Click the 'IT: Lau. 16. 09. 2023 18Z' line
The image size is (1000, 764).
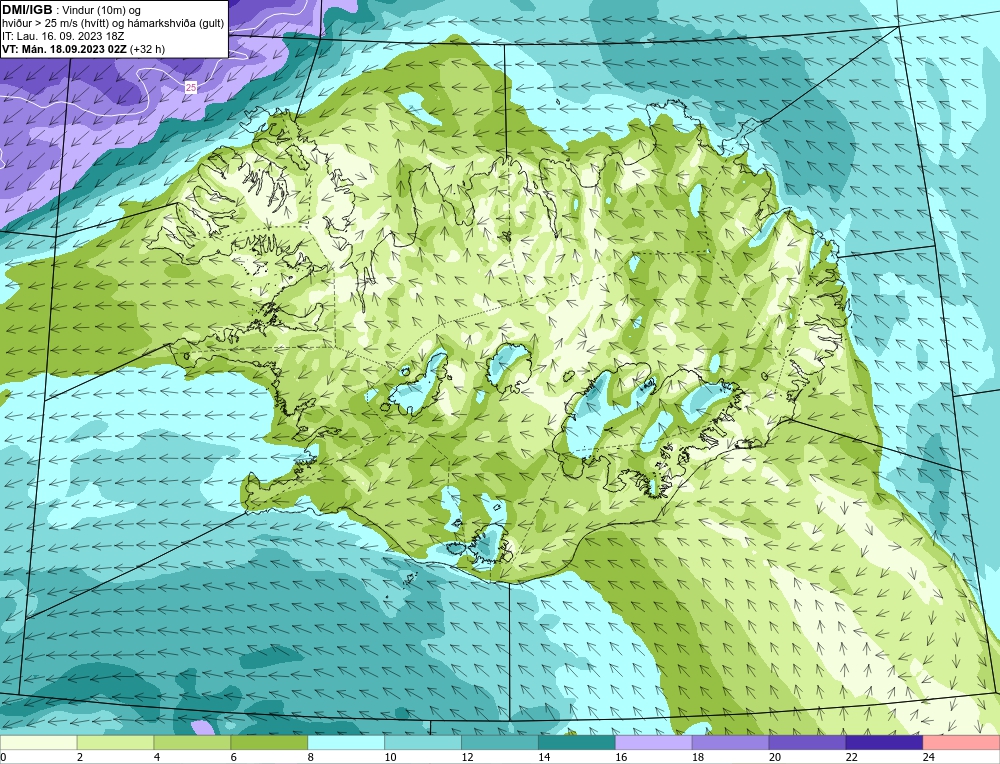click(63, 36)
